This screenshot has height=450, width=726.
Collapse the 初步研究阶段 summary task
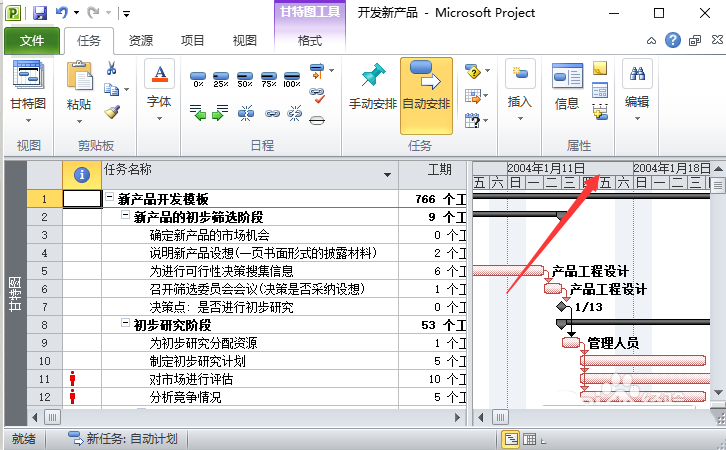125,323
